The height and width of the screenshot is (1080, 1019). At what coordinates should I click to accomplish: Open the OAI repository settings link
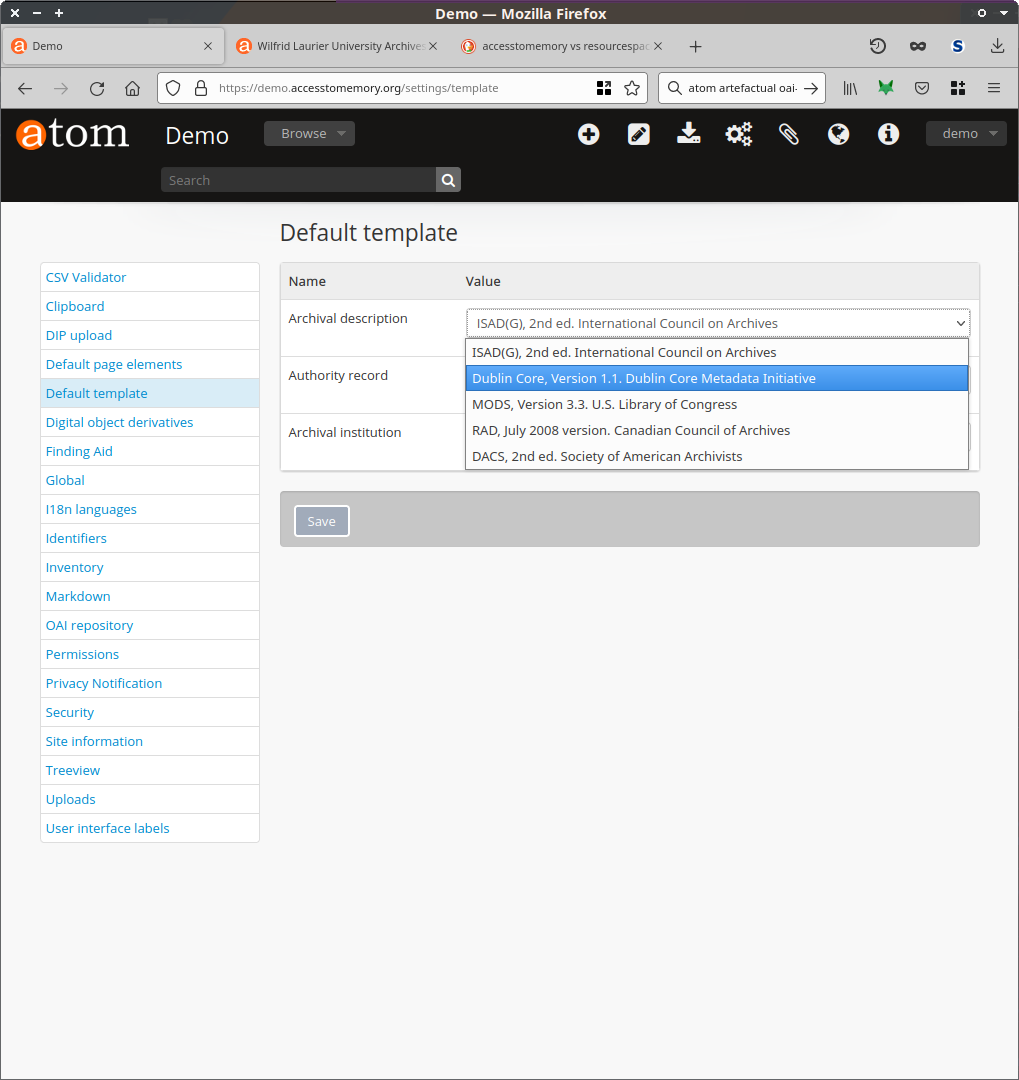(89, 625)
